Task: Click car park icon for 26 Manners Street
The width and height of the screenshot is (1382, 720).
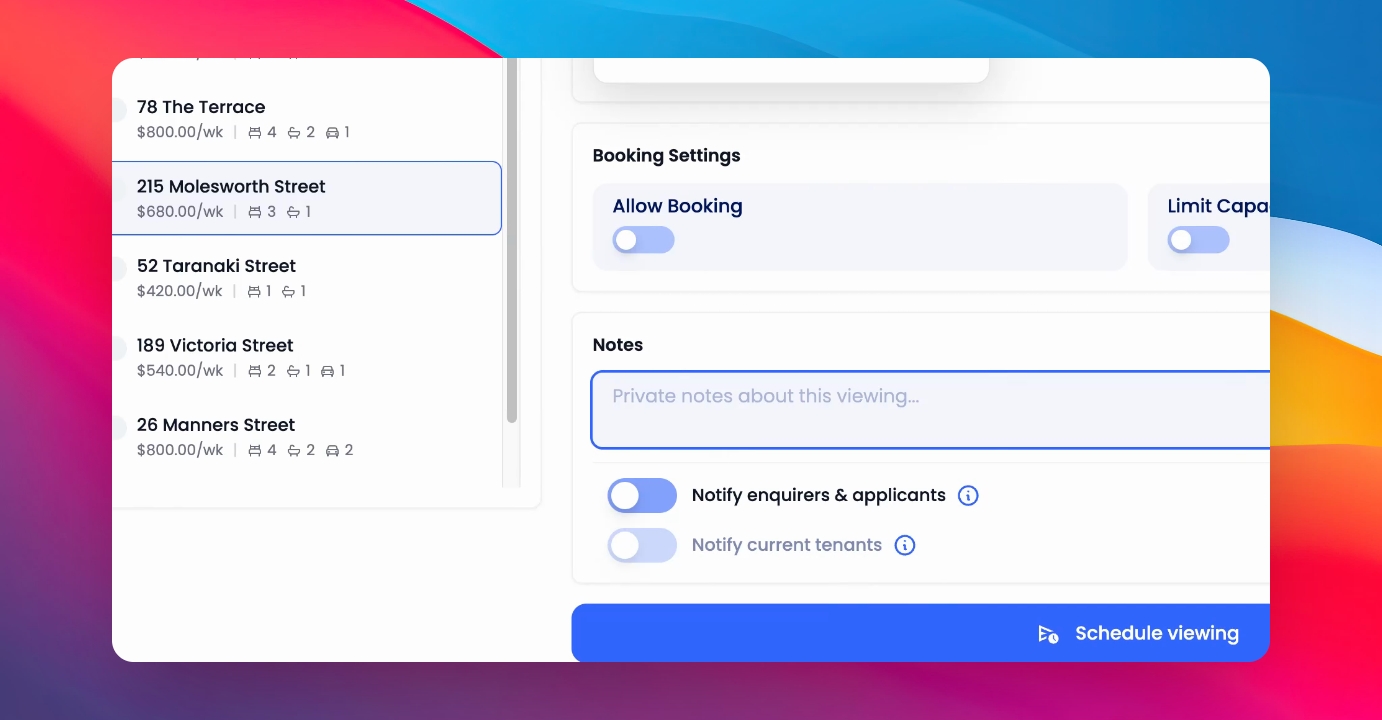Action: pyautogui.click(x=333, y=450)
